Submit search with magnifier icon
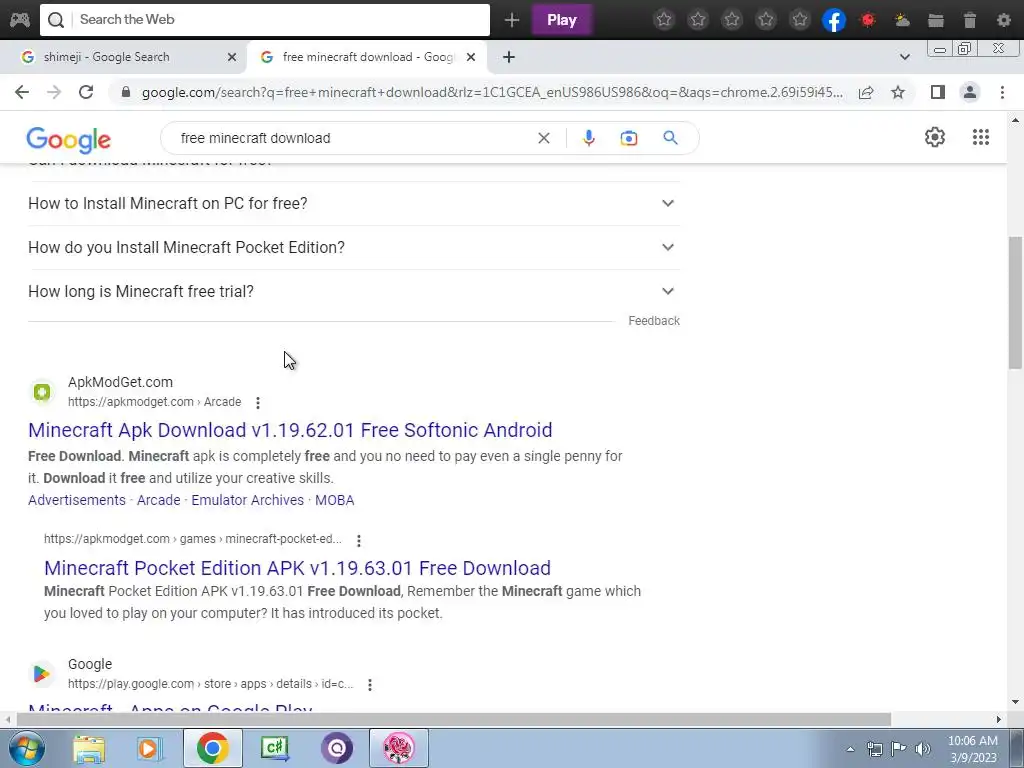This screenshot has height=768, width=1024. pos(671,138)
